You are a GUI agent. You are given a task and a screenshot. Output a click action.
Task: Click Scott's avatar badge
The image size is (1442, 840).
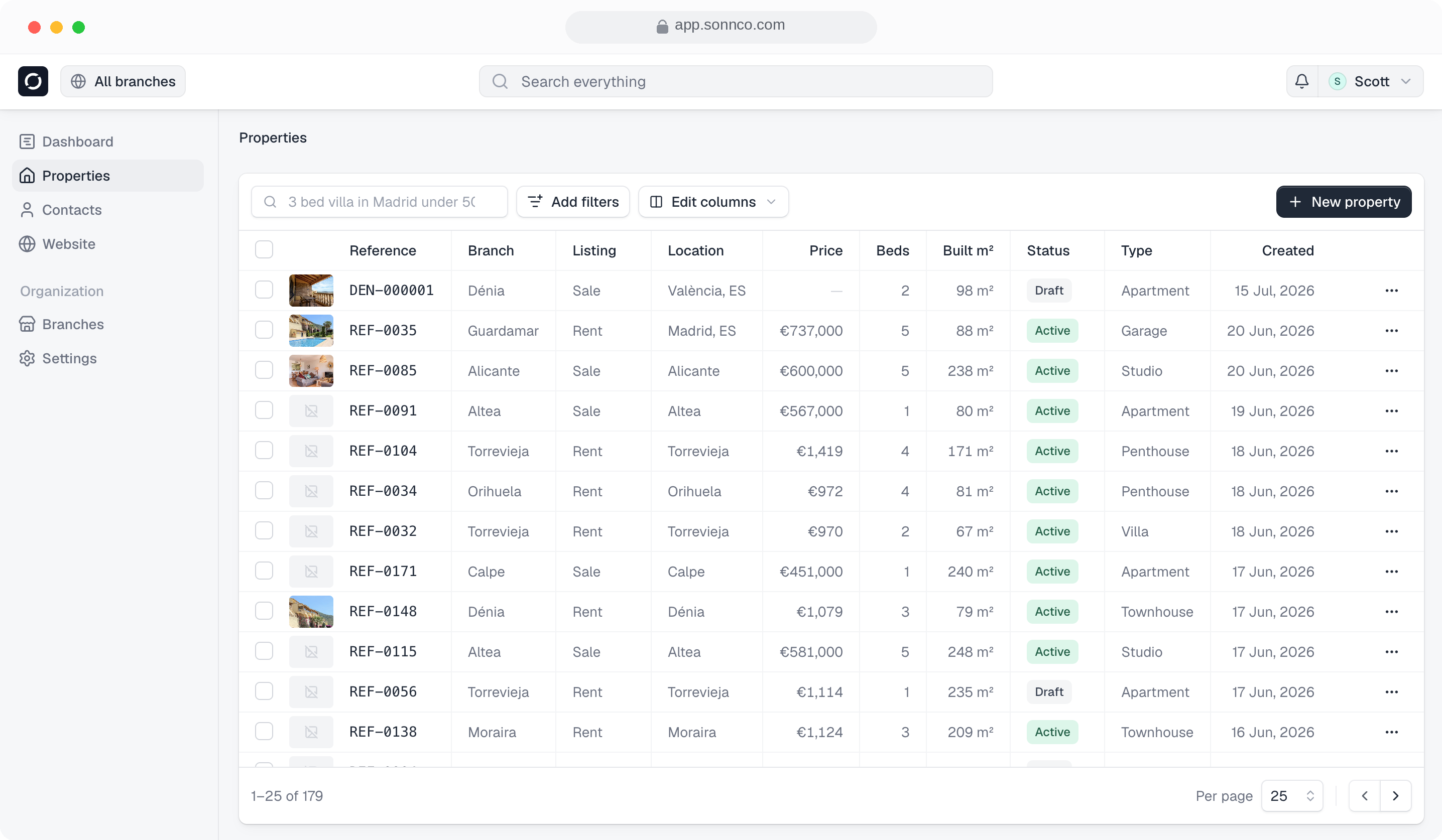[x=1337, y=81]
